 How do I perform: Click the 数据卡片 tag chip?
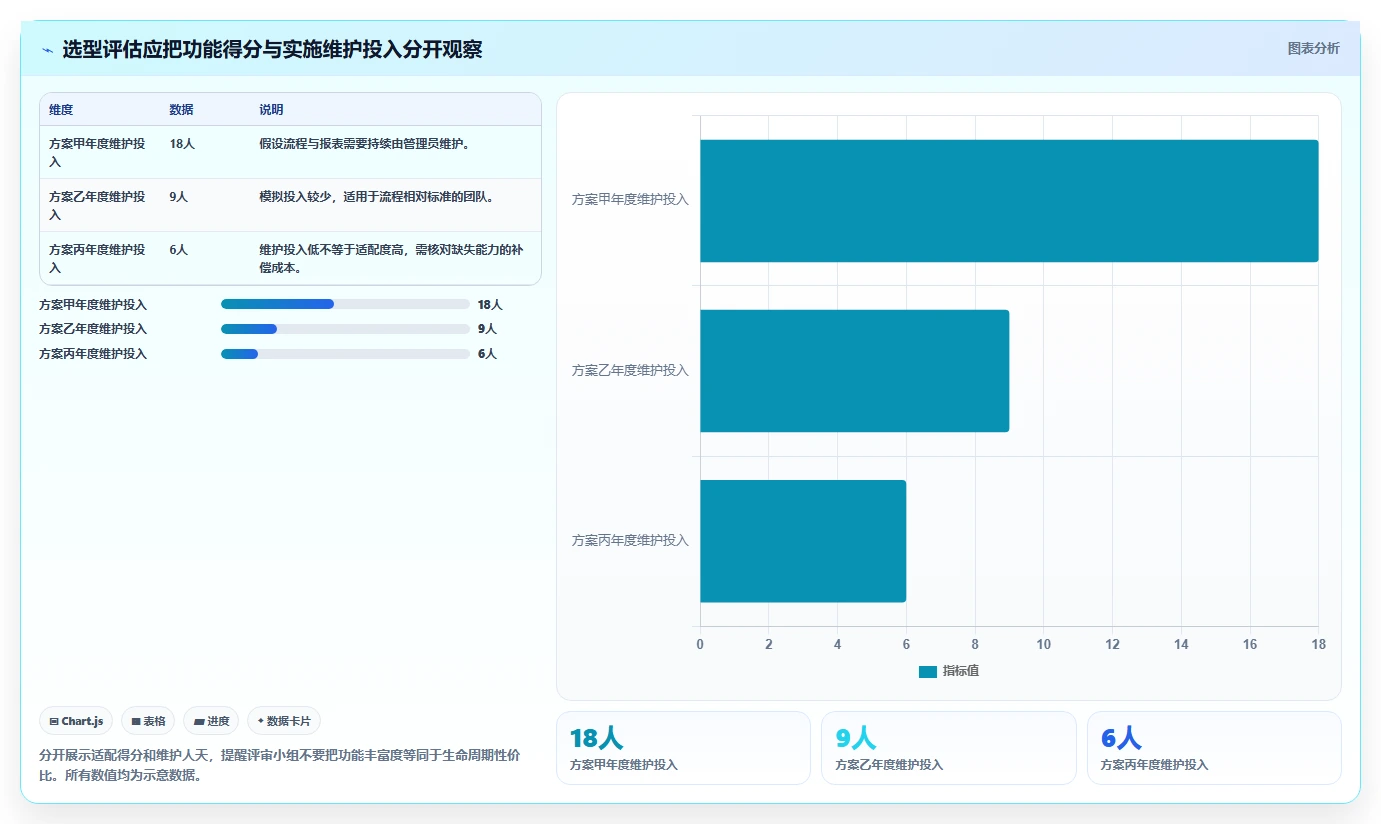click(x=284, y=721)
